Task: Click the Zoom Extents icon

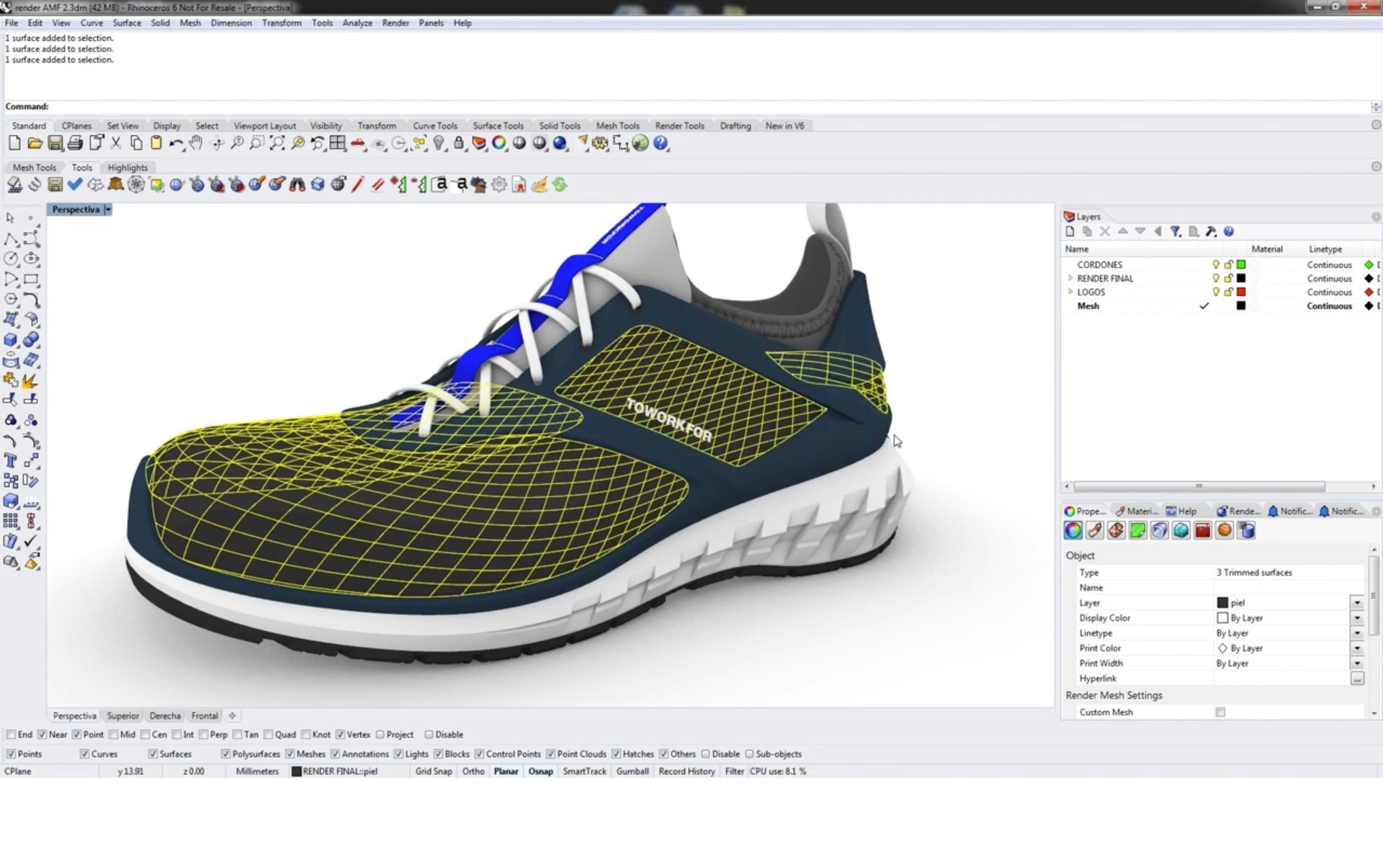Action: point(277,143)
